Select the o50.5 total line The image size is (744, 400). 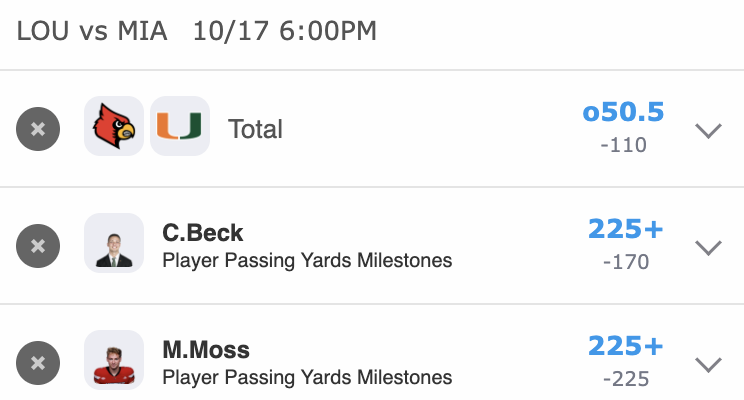(x=623, y=113)
